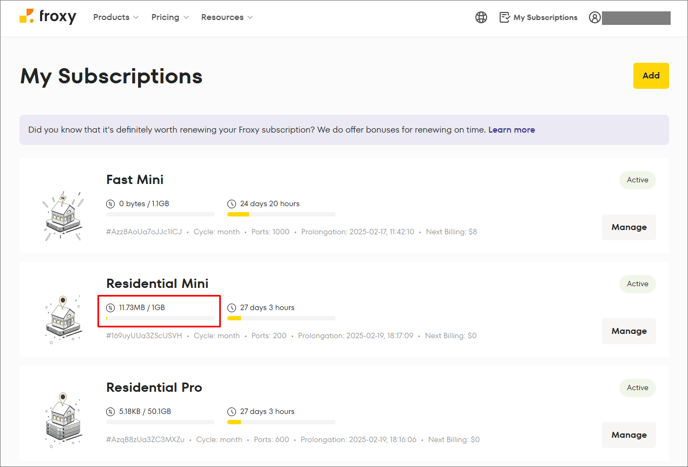
Task: Click the Fast Mini traffic progress bar
Action: click(160, 214)
